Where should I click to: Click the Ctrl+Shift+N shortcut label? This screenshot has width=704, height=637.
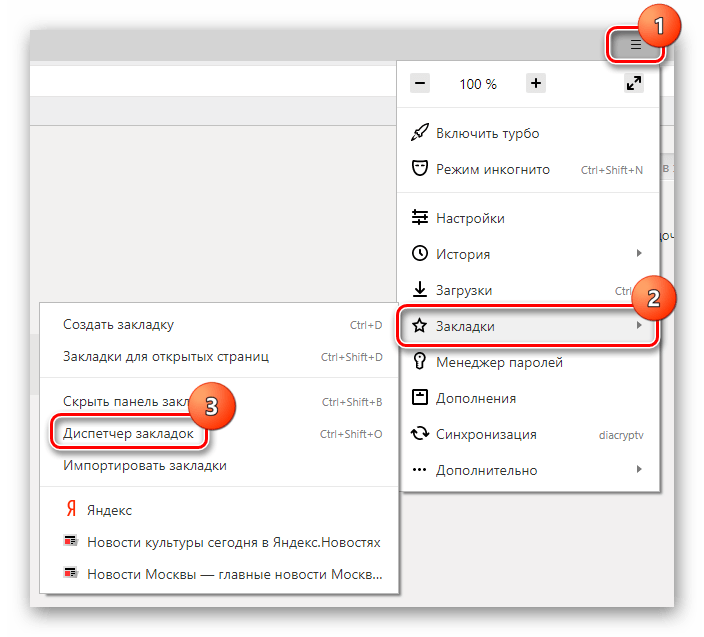tap(612, 170)
